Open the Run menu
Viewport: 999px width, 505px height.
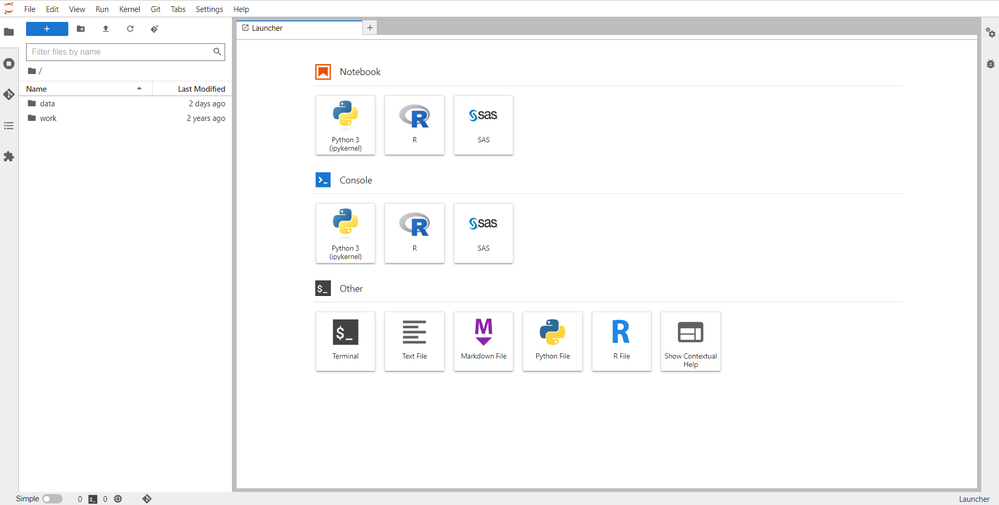coord(102,10)
